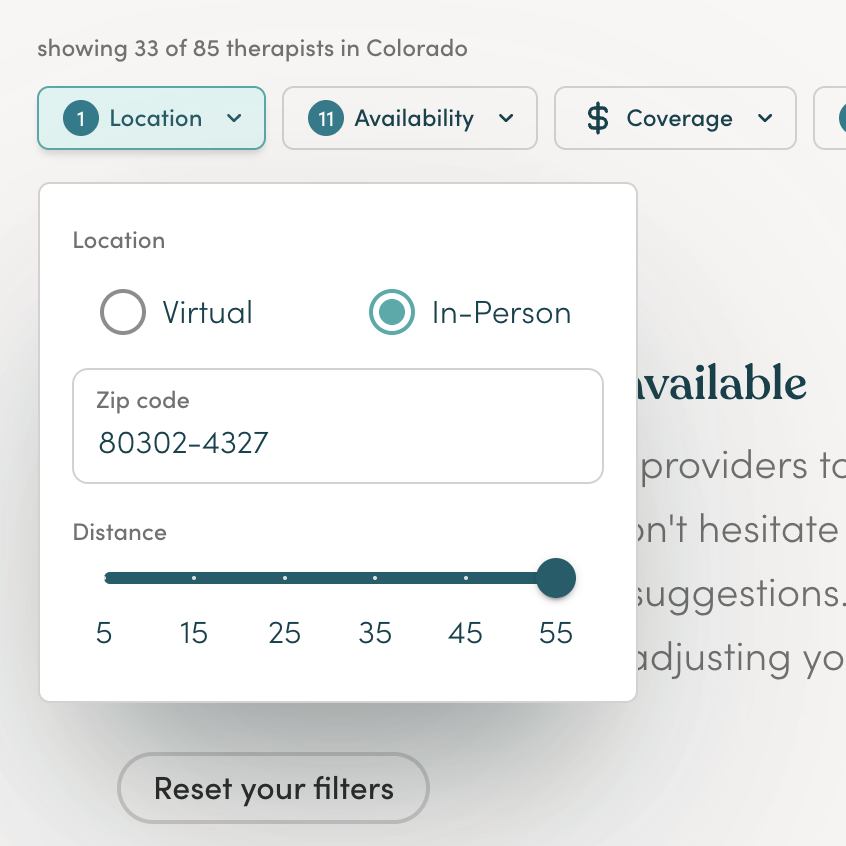The image size is (846, 846).
Task: Click the Availability filter count badge showing 11
Action: 326,118
